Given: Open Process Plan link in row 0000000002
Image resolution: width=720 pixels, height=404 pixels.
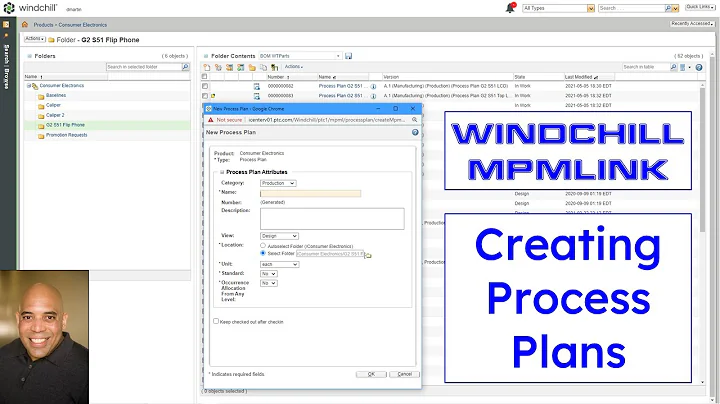Looking at the screenshot, I should [x=342, y=86].
